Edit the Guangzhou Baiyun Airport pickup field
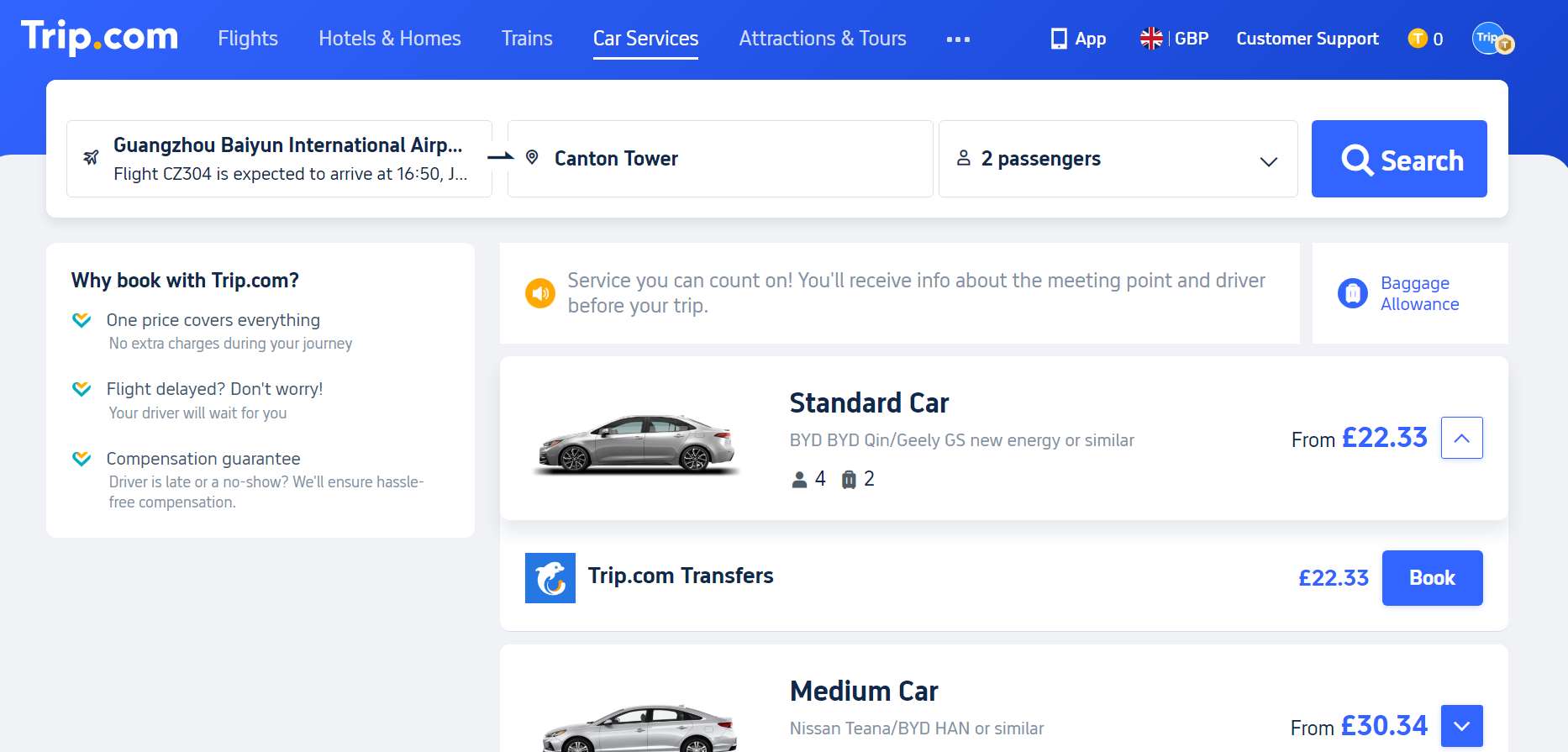This screenshot has width=1568, height=752. click(279, 159)
